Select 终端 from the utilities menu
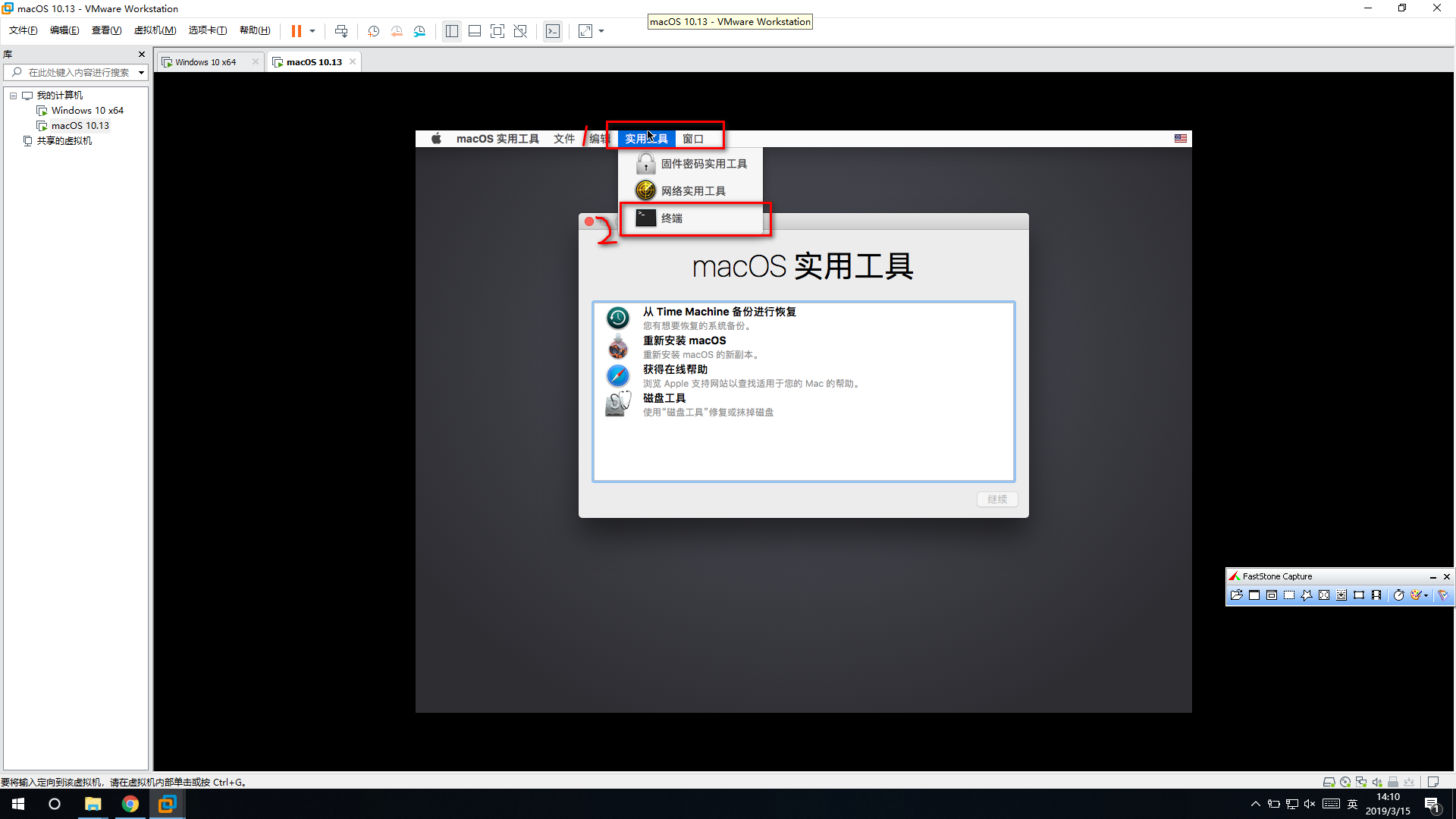 (x=672, y=218)
